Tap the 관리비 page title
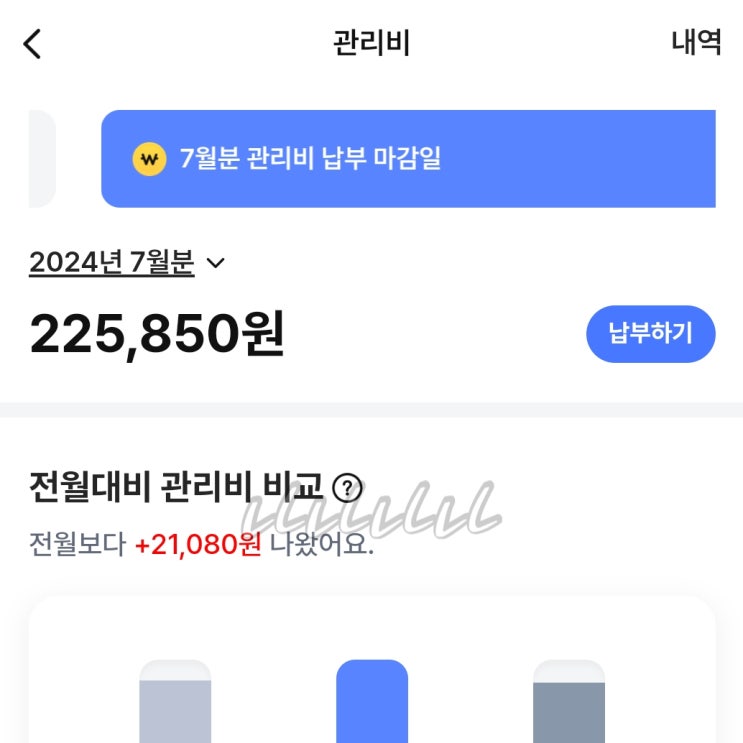Viewport: 743px width, 743px height. point(371,44)
